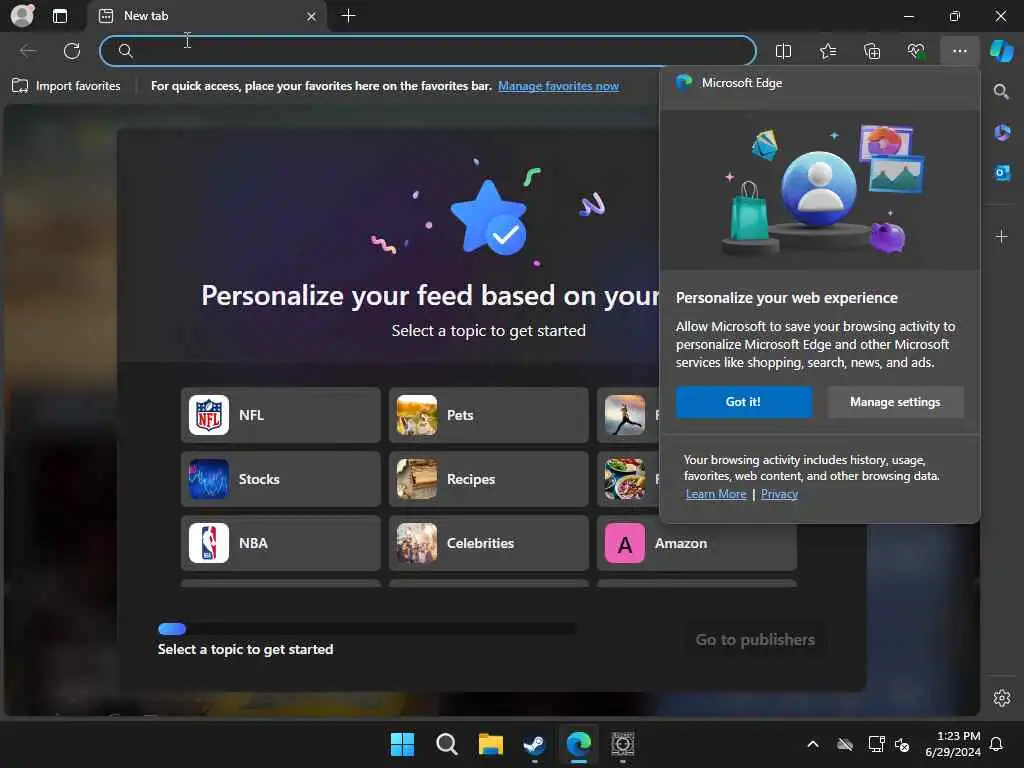This screenshot has width=1024, height=768.
Task: Click the back navigation arrow
Action: 28,51
